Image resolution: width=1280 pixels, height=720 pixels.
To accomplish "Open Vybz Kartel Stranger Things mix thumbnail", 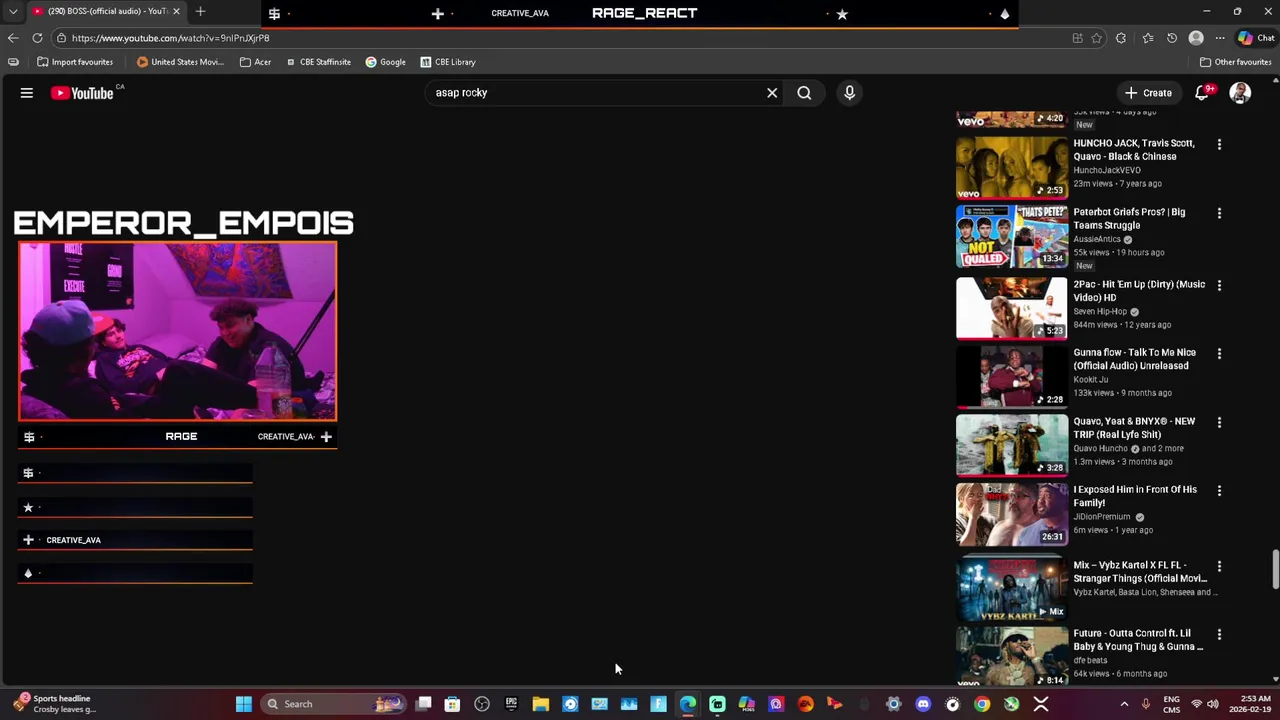I will point(1012,590).
